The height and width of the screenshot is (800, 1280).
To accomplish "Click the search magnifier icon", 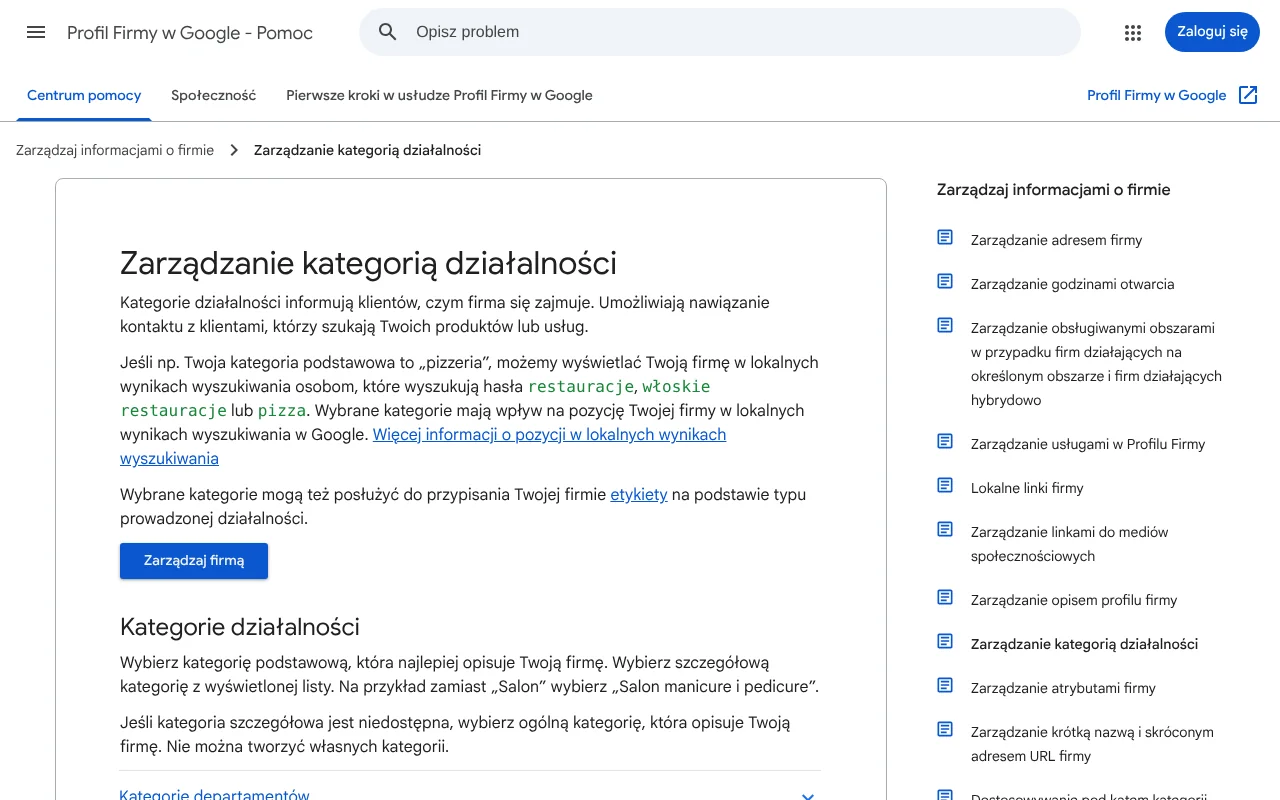I will click(388, 32).
